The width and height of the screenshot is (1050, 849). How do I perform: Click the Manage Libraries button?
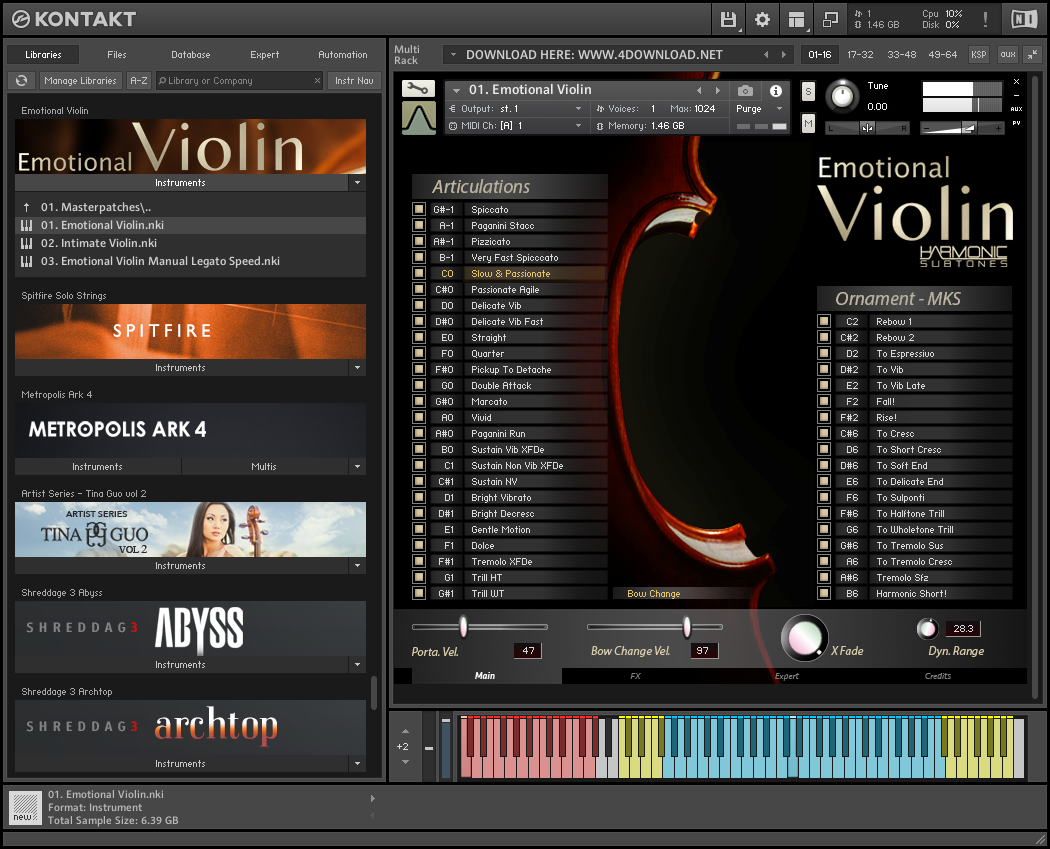(x=80, y=80)
